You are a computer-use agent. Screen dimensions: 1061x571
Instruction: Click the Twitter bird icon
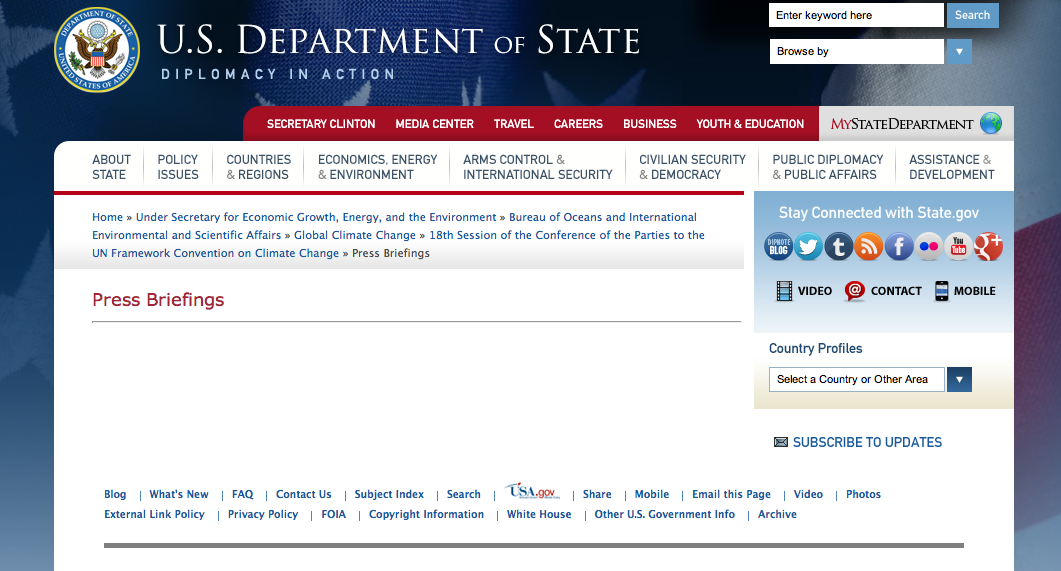click(809, 246)
